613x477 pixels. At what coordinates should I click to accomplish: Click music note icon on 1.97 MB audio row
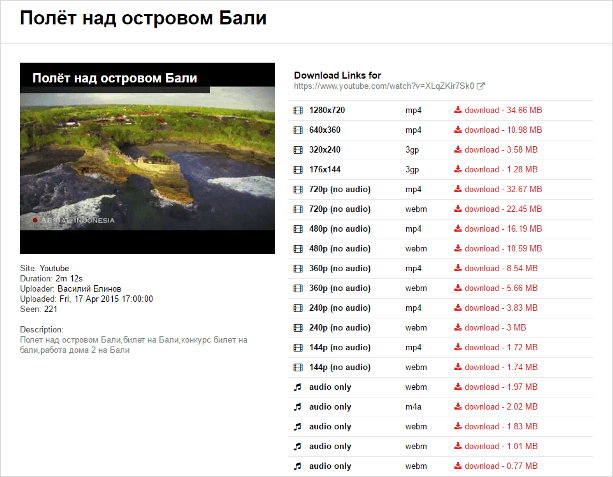click(x=298, y=387)
